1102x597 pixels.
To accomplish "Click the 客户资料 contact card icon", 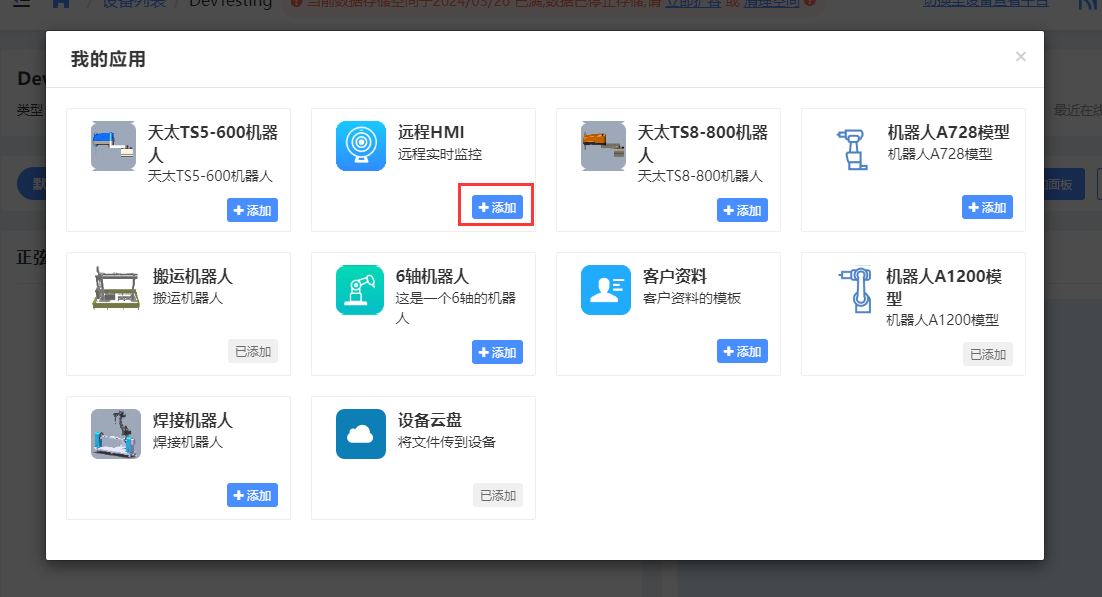I will click(x=605, y=290).
